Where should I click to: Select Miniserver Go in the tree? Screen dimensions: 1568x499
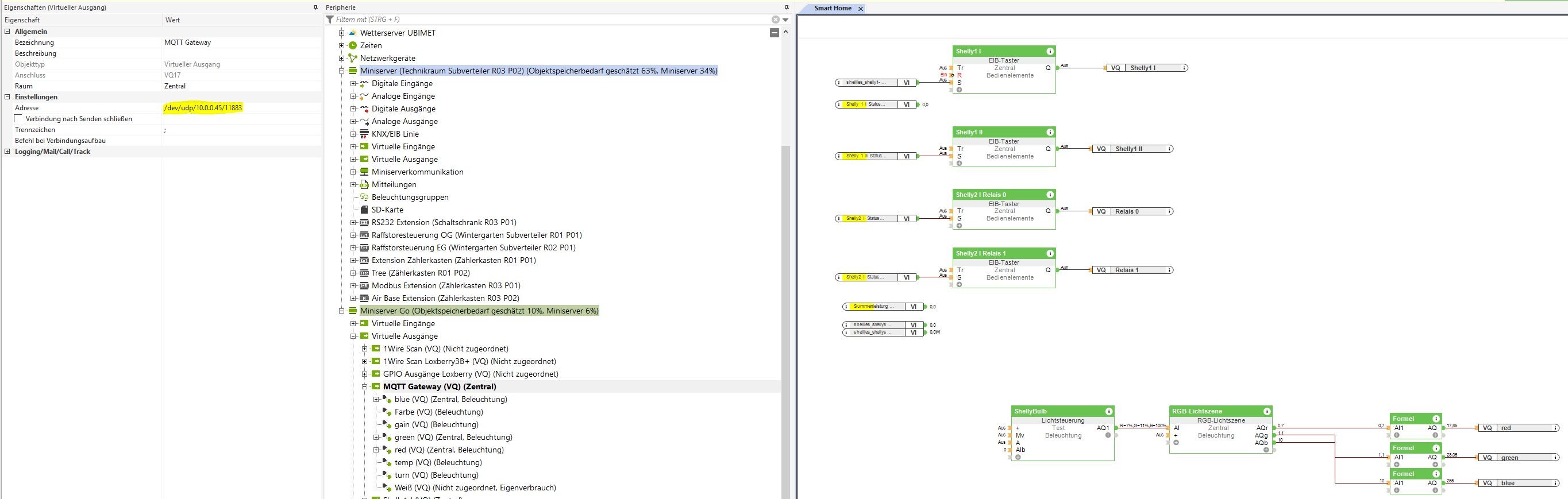pos(479,311)
